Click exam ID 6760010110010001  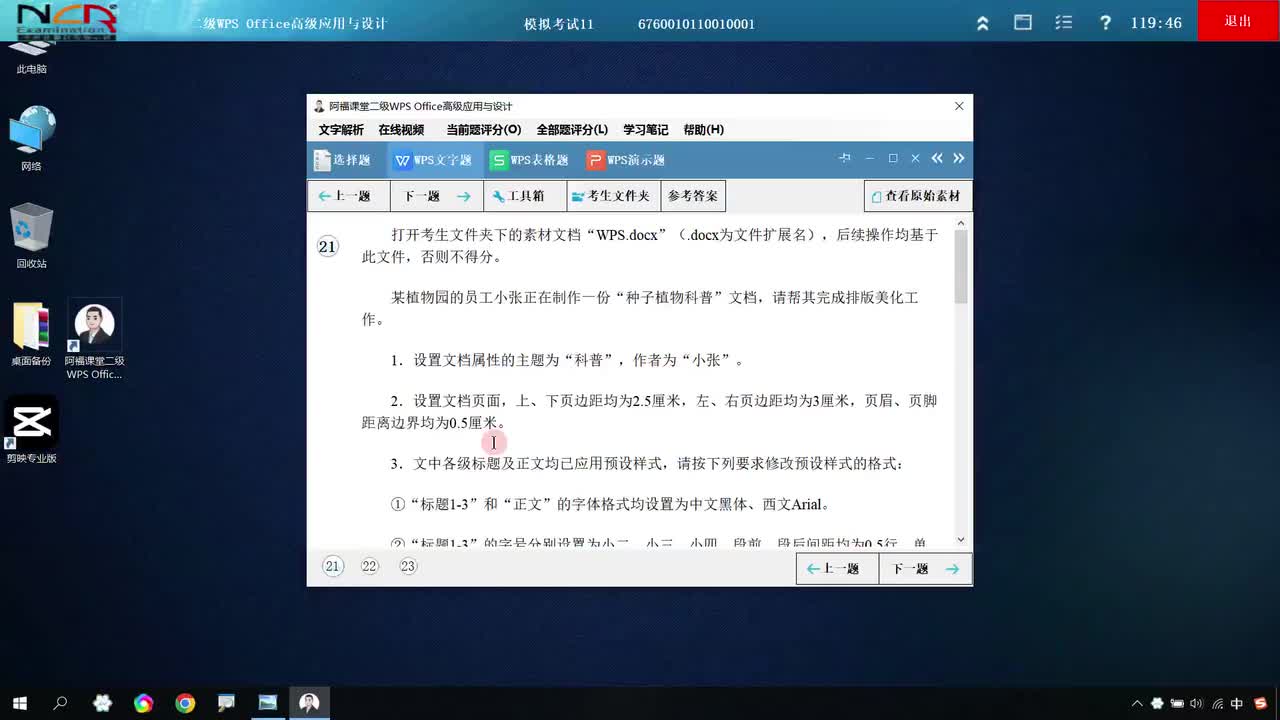[x=696, y=23]
